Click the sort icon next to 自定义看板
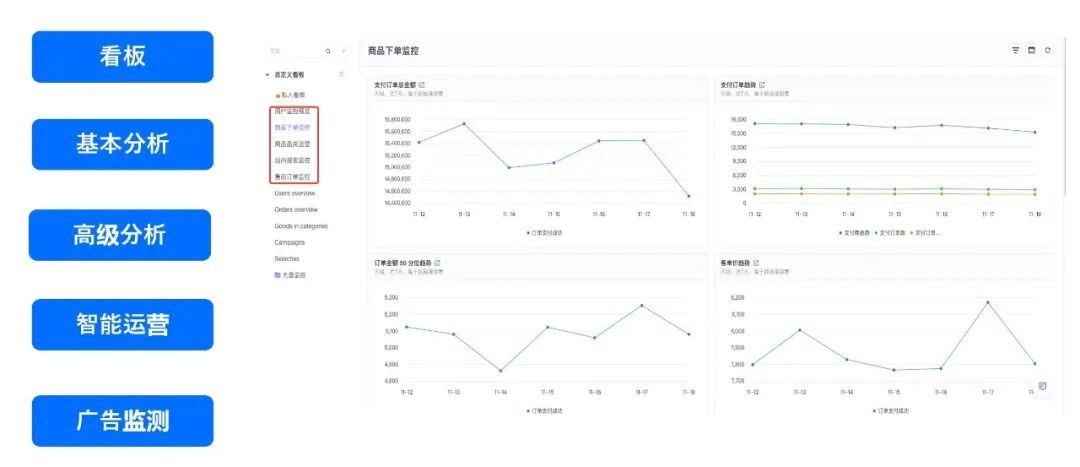The image size is (1080, 467). (342, 74)
